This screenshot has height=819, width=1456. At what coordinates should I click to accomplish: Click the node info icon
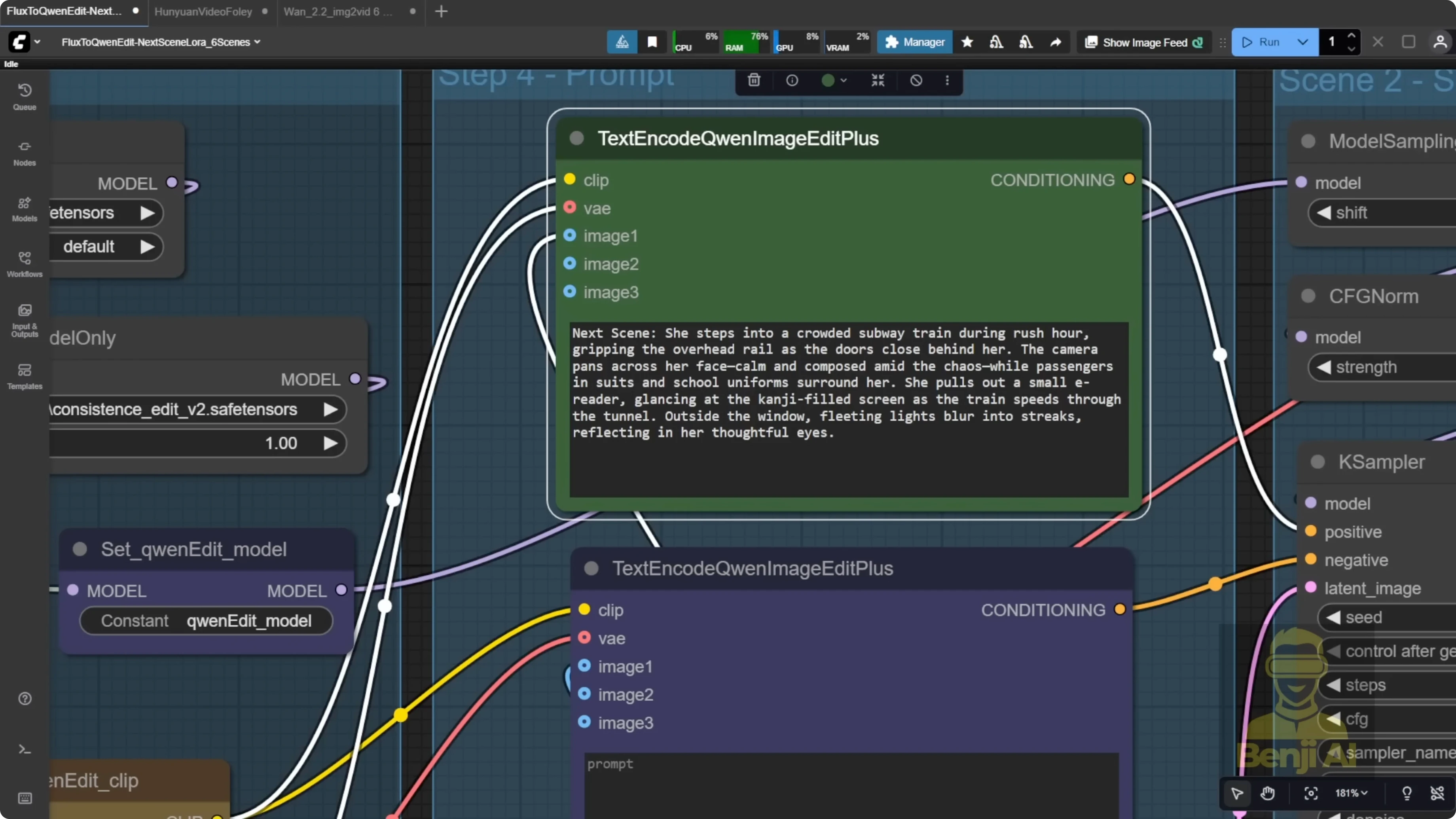point(792,80)
